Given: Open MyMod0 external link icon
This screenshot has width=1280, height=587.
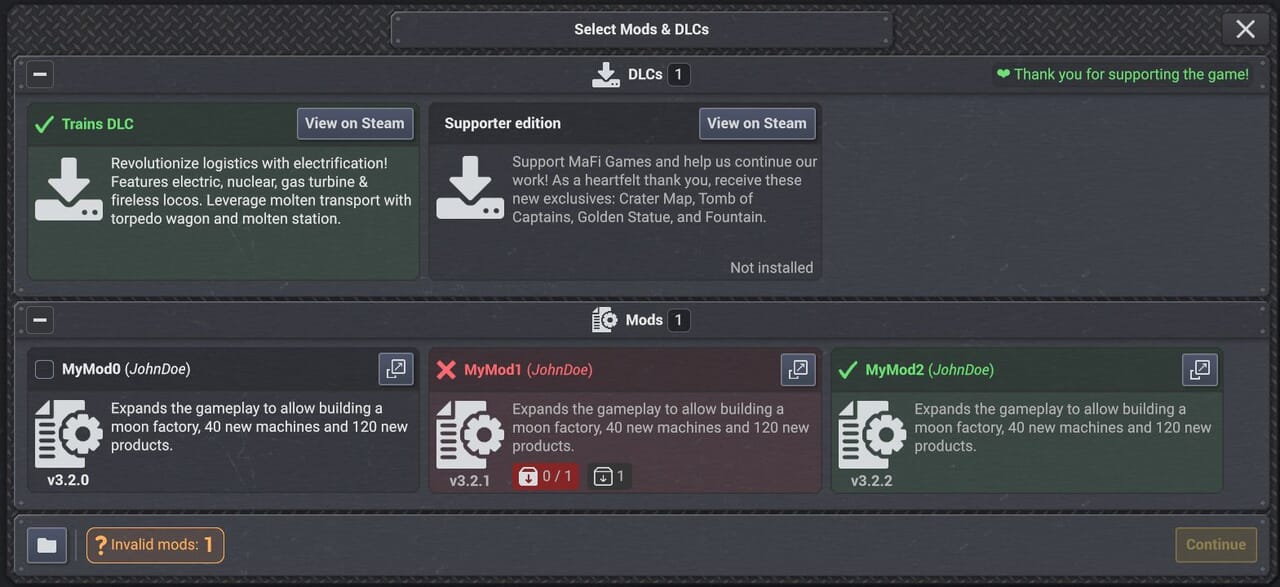Looking at the screenshot, I should [396, 369].
